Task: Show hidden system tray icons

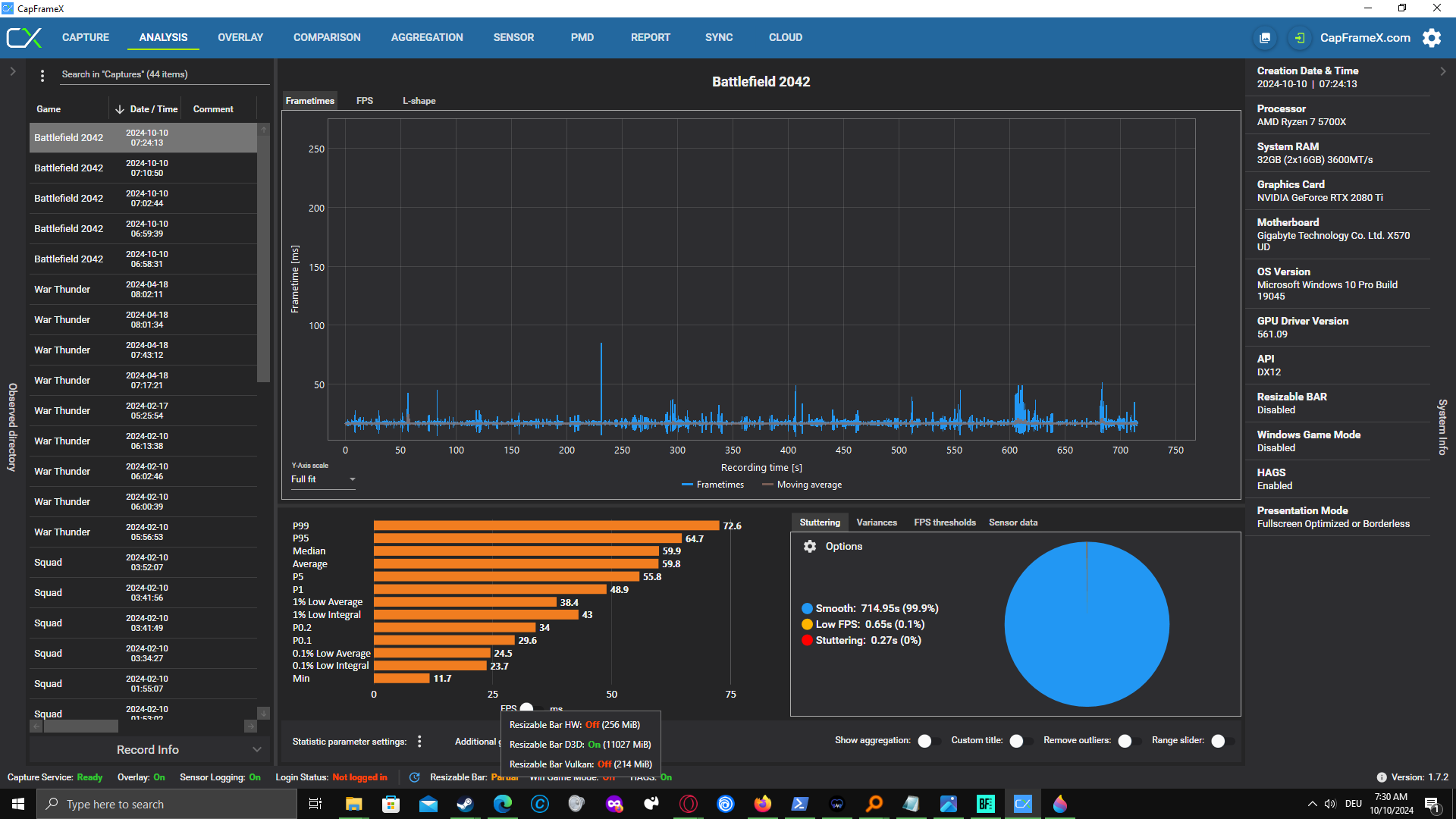Action: click(x=1312, y=804)
